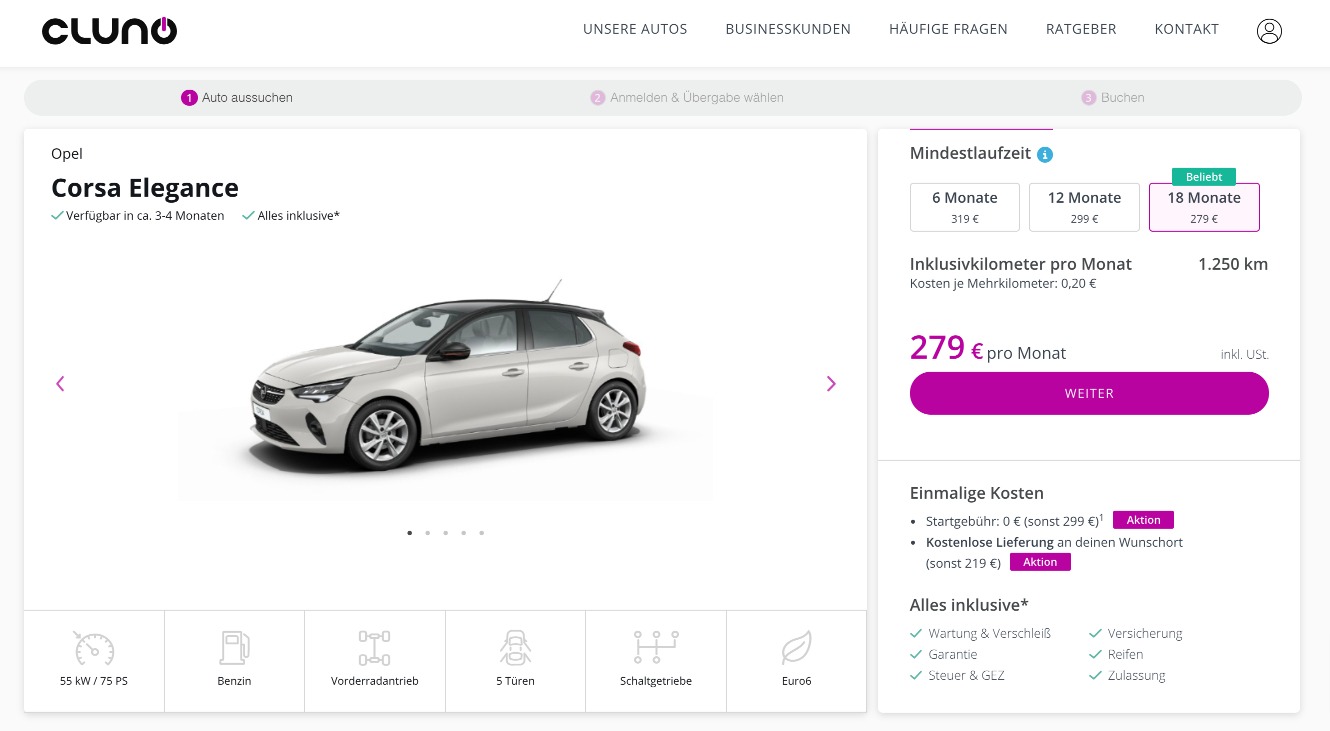
Task: Click the speedometer power icon
Action: (x=94, y=648)
